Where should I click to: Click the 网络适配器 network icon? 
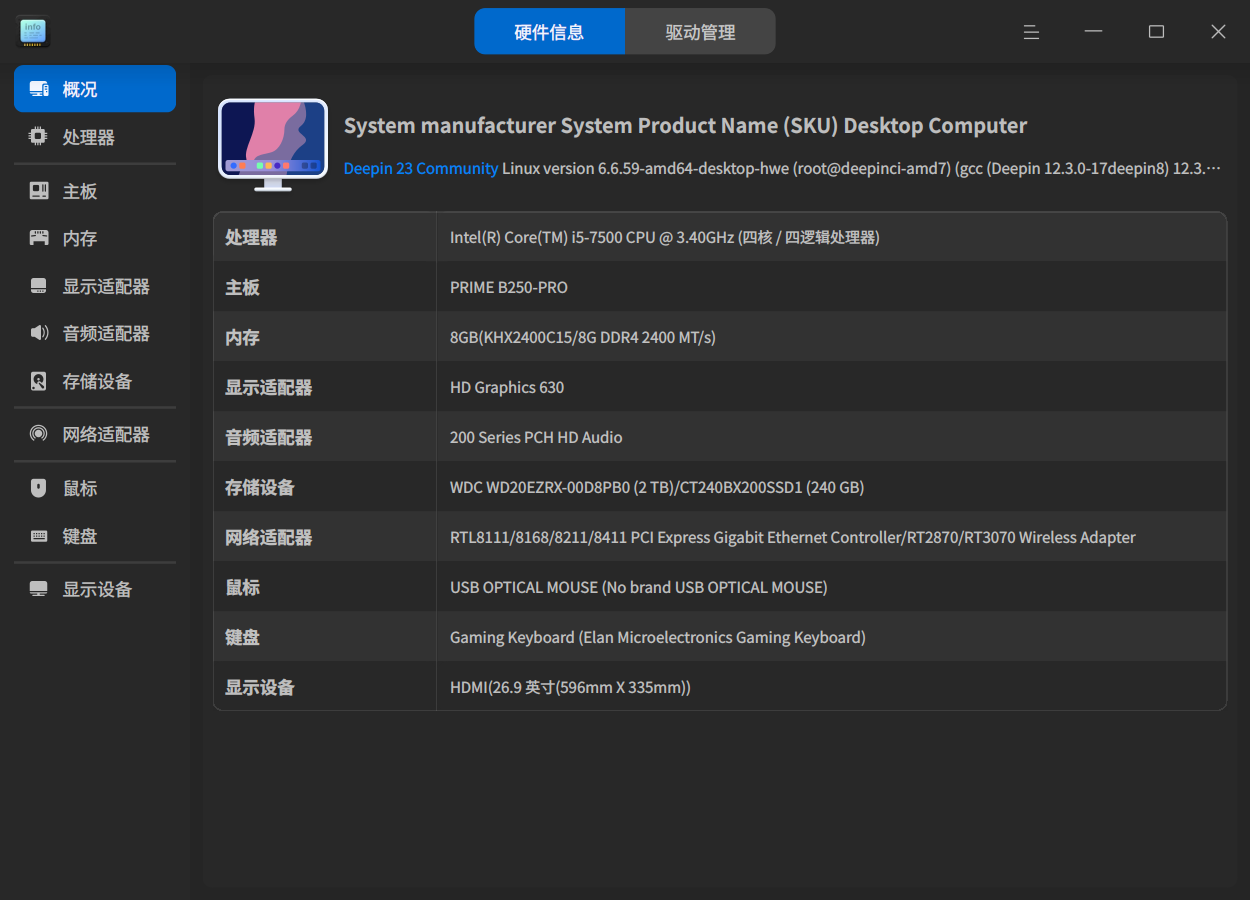click(x=39, y=434)
